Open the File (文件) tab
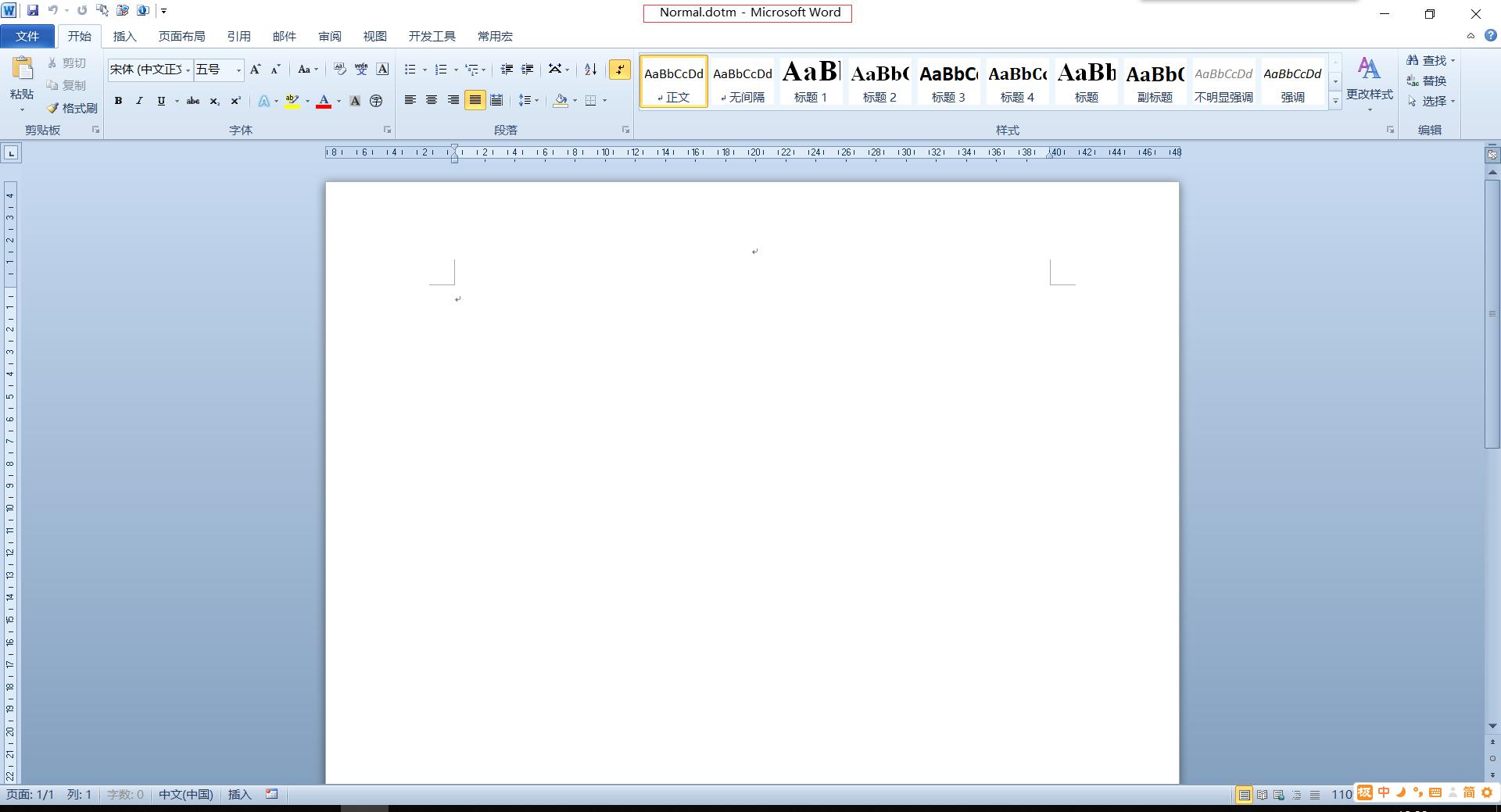 click(27, 36)
